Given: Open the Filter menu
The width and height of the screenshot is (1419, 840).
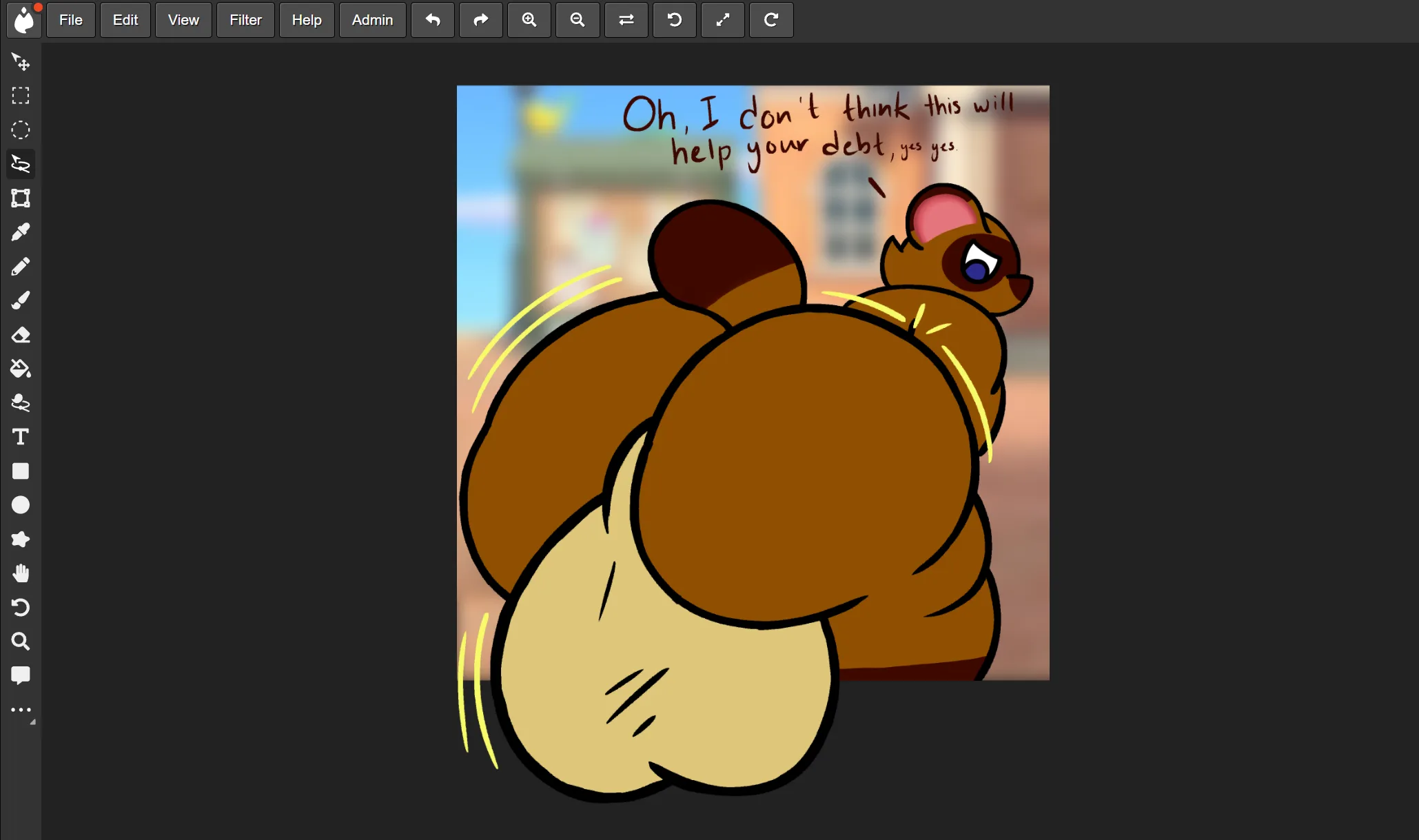Looking at the screenshot, I should click(245, 20).
